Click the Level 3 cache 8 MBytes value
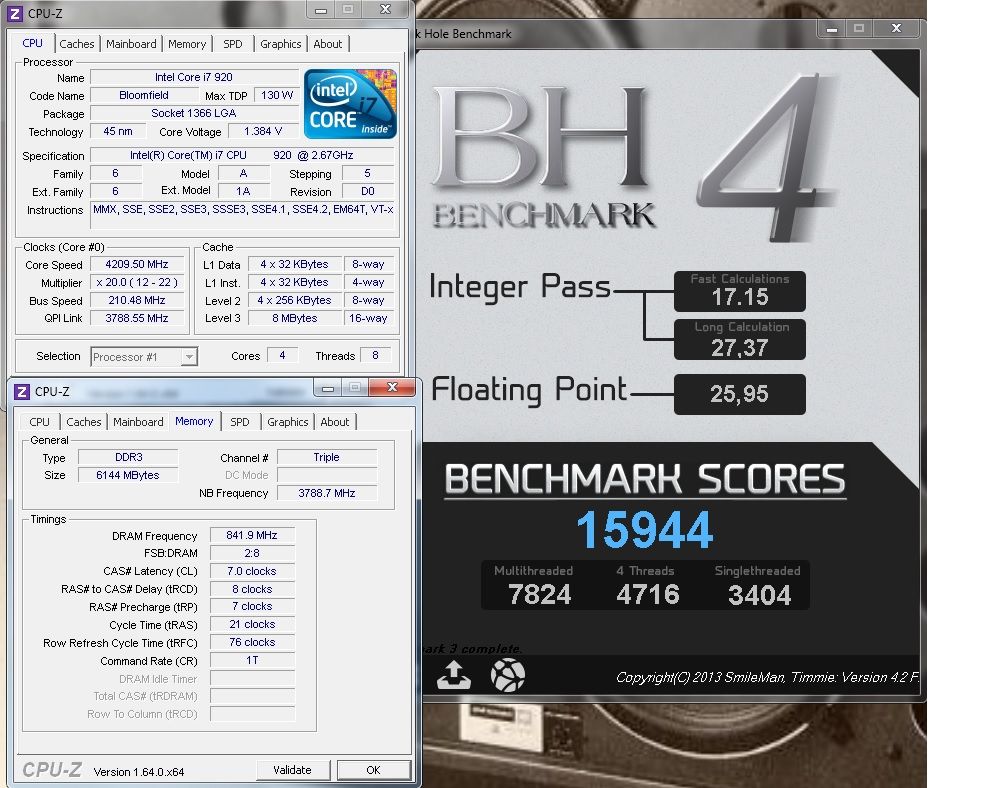Image resolution: width=1008 pixels, height=788 pixels. pos(294,318)
